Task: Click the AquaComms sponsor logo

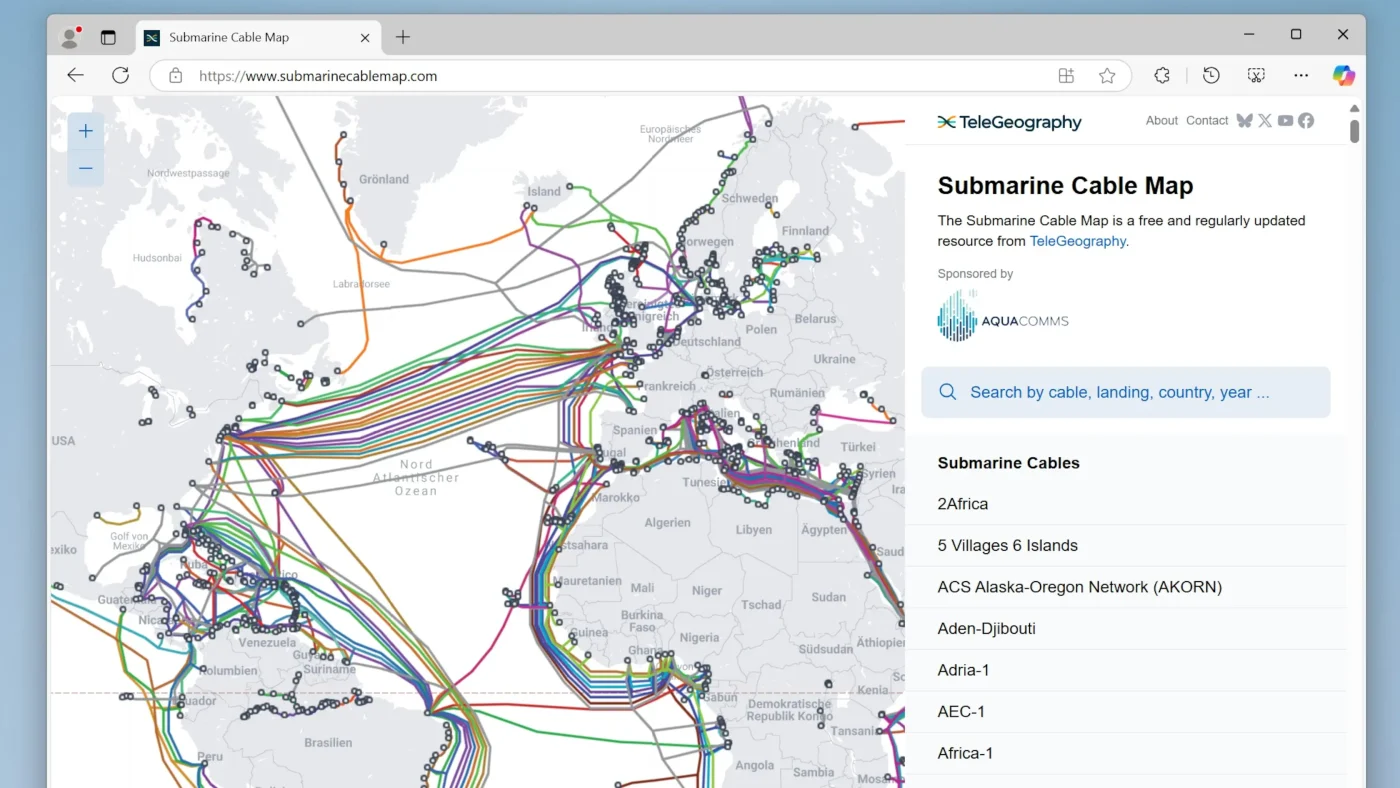Action: 1003,316
